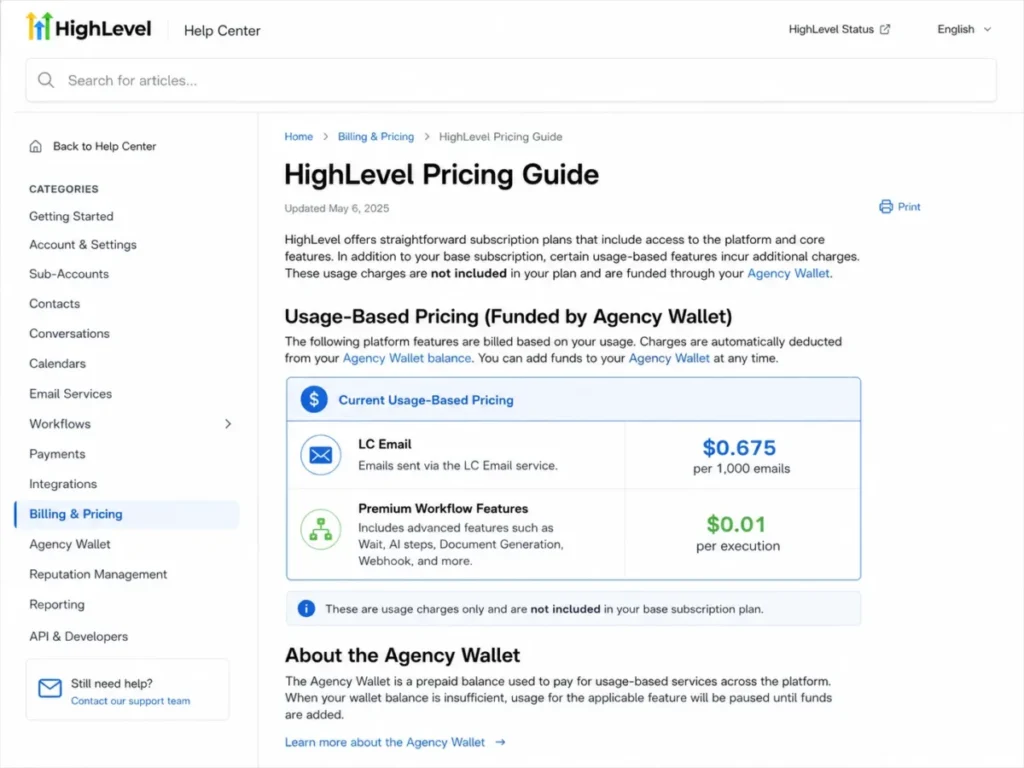Click the Agency Wallet balance link
This screenshot has height=768, width=1024.
[x=407, y=359]
